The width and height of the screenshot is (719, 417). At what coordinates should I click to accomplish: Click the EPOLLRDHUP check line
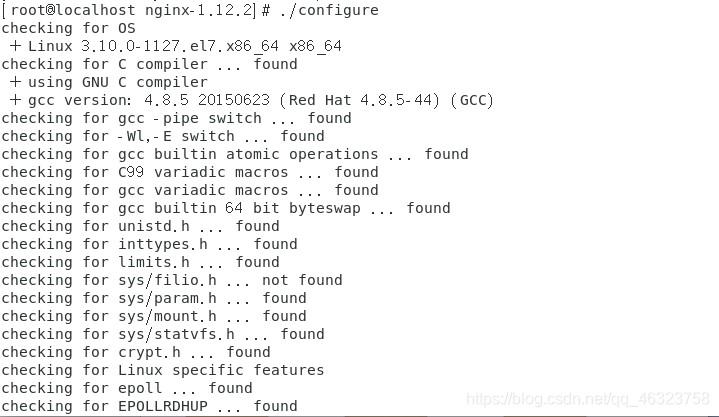coord(149,406)
